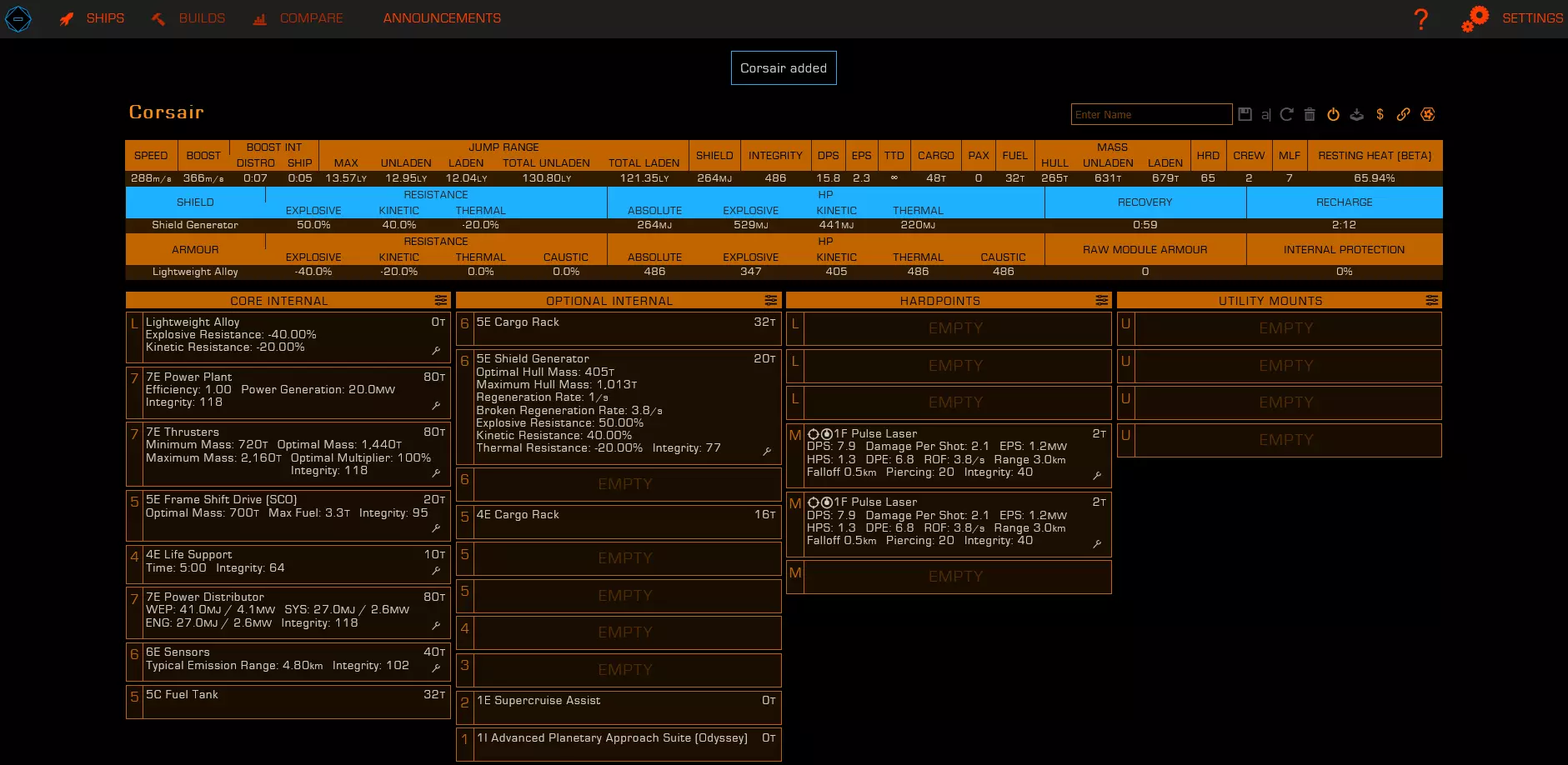Open the 7E Power Plant module slot

(288, 393)
